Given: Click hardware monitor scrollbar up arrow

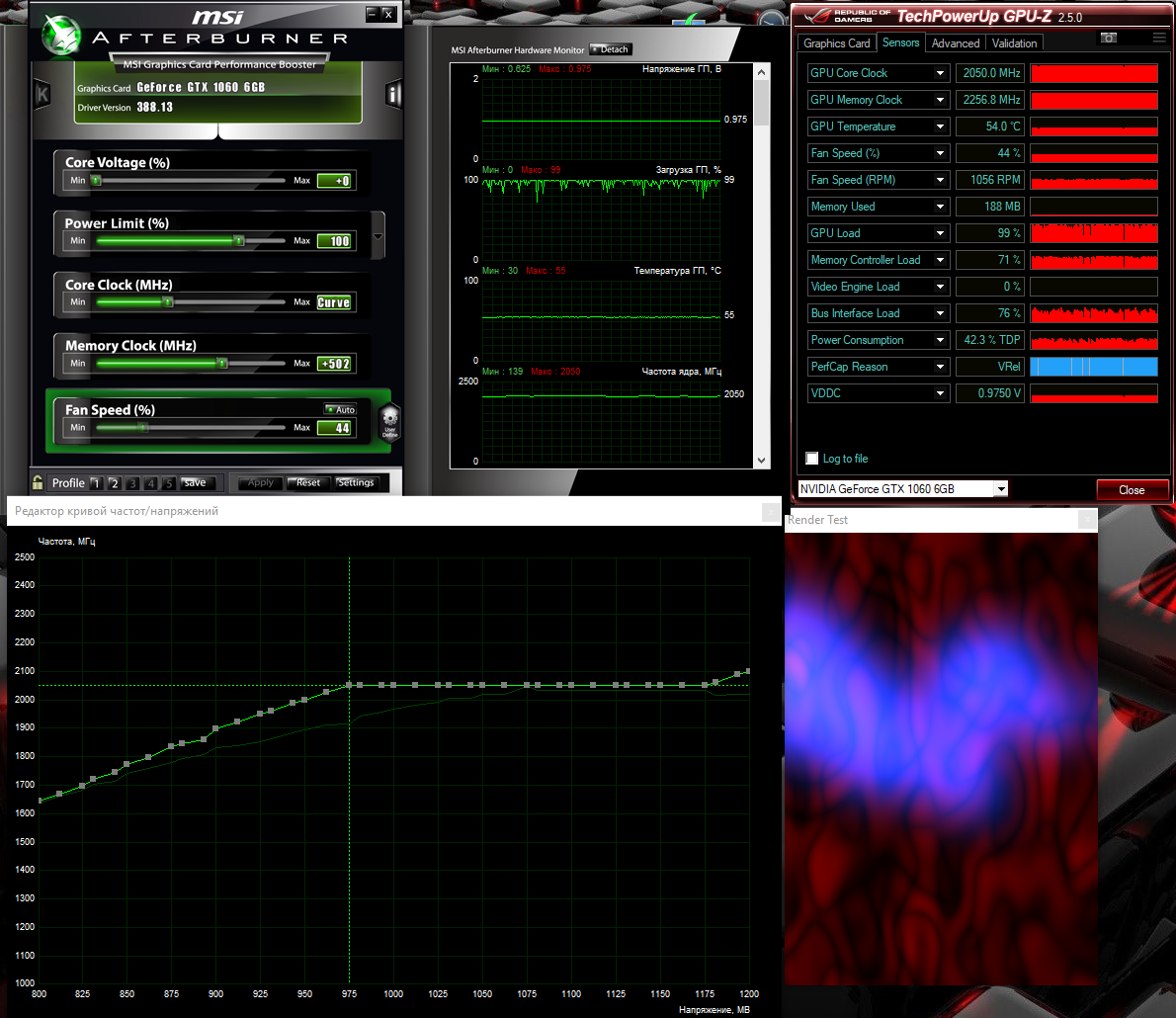Looking at the screenshot, I should 761,72.
